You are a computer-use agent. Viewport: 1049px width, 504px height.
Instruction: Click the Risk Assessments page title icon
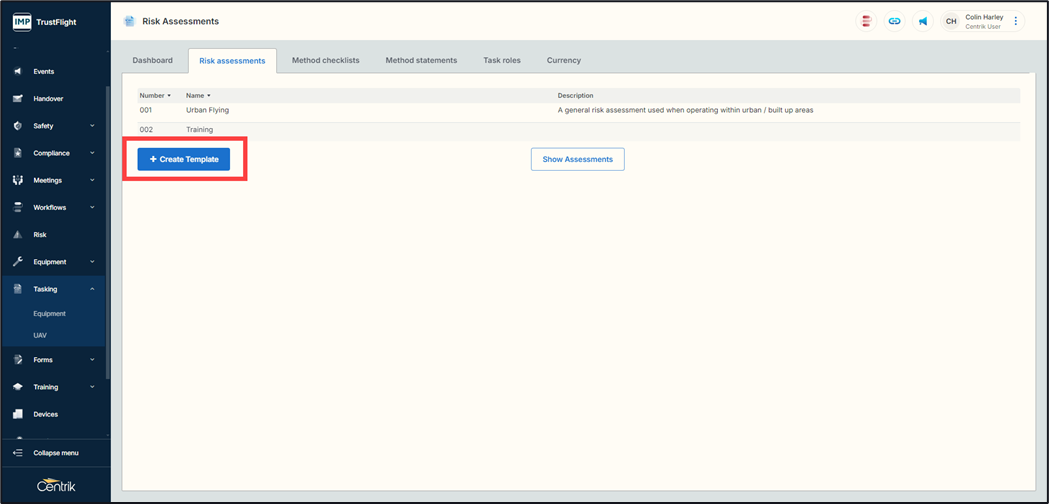tap(129, 21)
